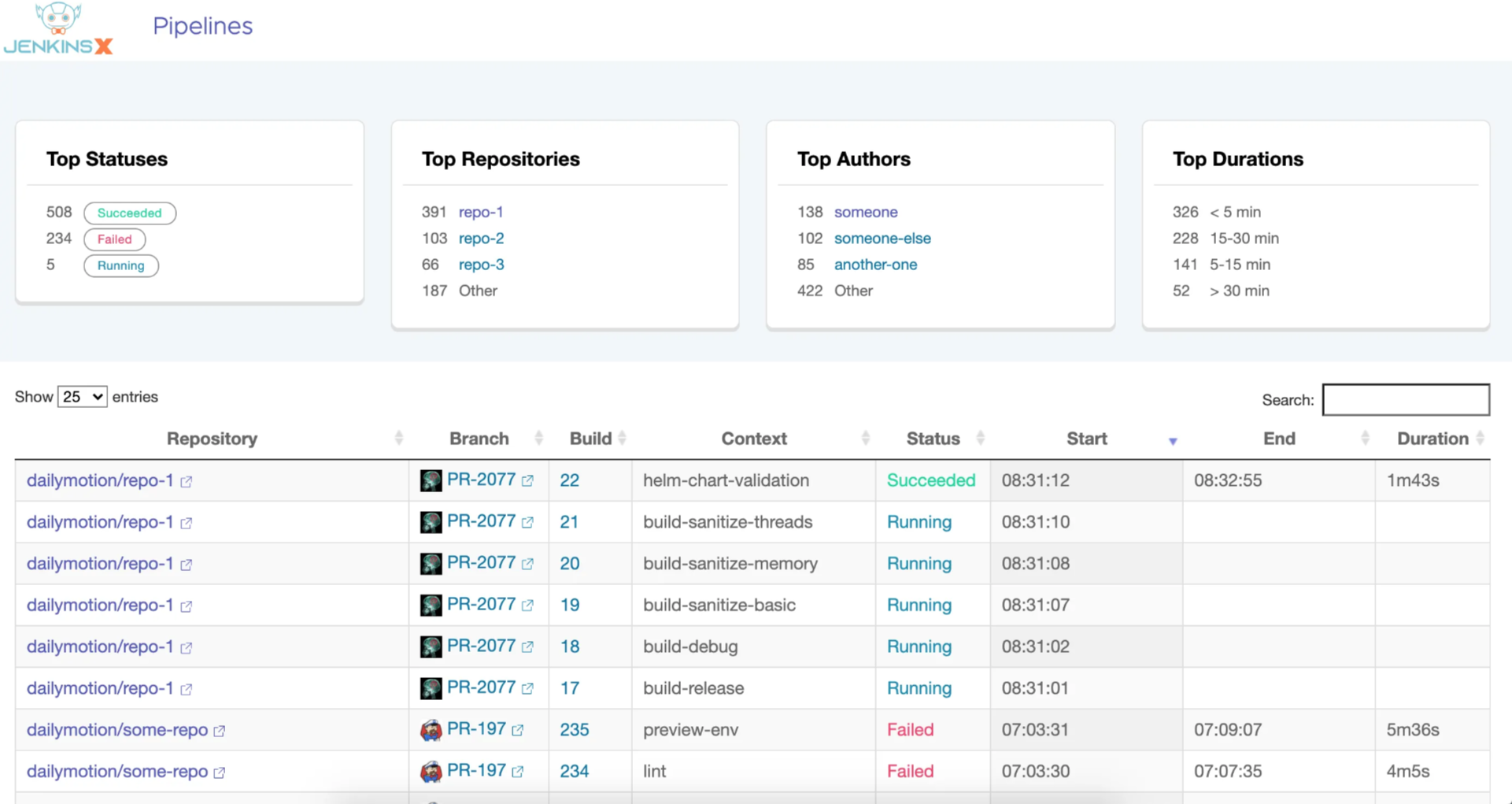Click author avatar for PR-2077 build 21

click(431, 522)
